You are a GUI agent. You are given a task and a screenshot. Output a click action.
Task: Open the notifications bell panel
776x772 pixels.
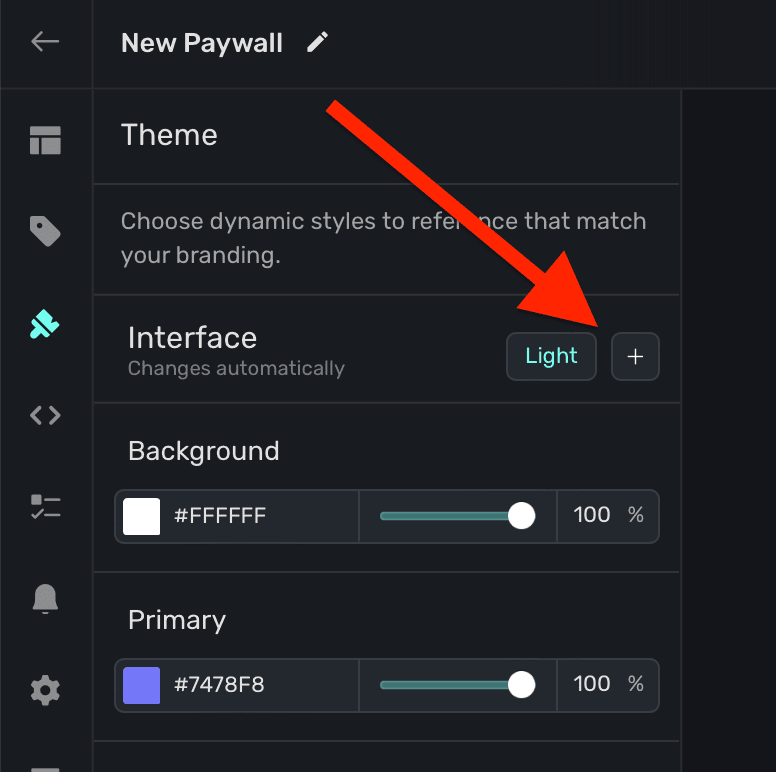pyautogui.click(x=45, y=598)
